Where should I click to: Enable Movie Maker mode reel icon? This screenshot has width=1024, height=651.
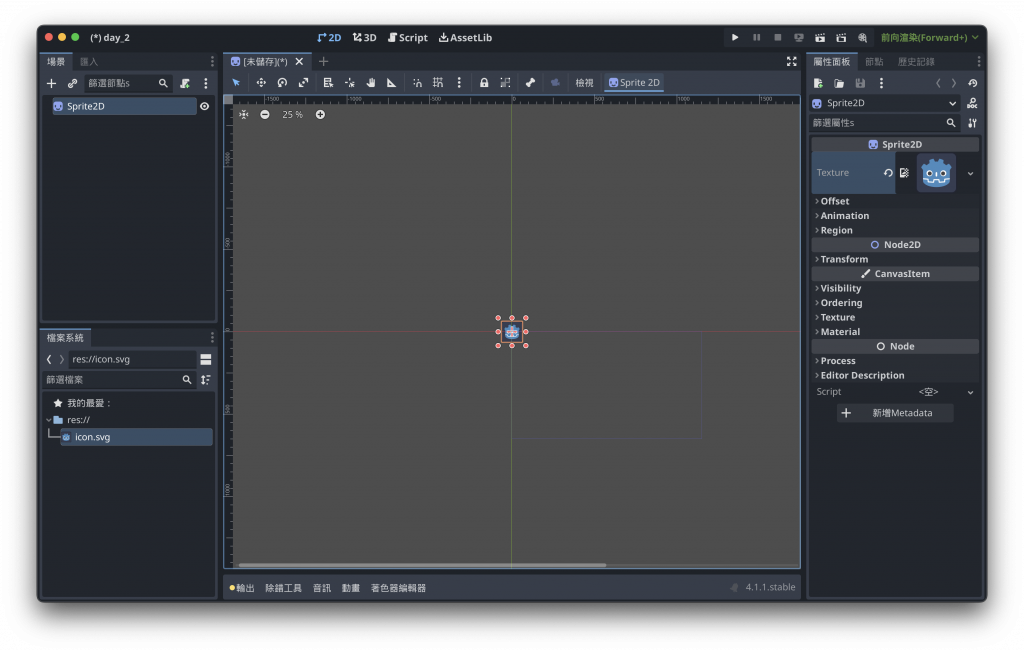click(863, 37)
